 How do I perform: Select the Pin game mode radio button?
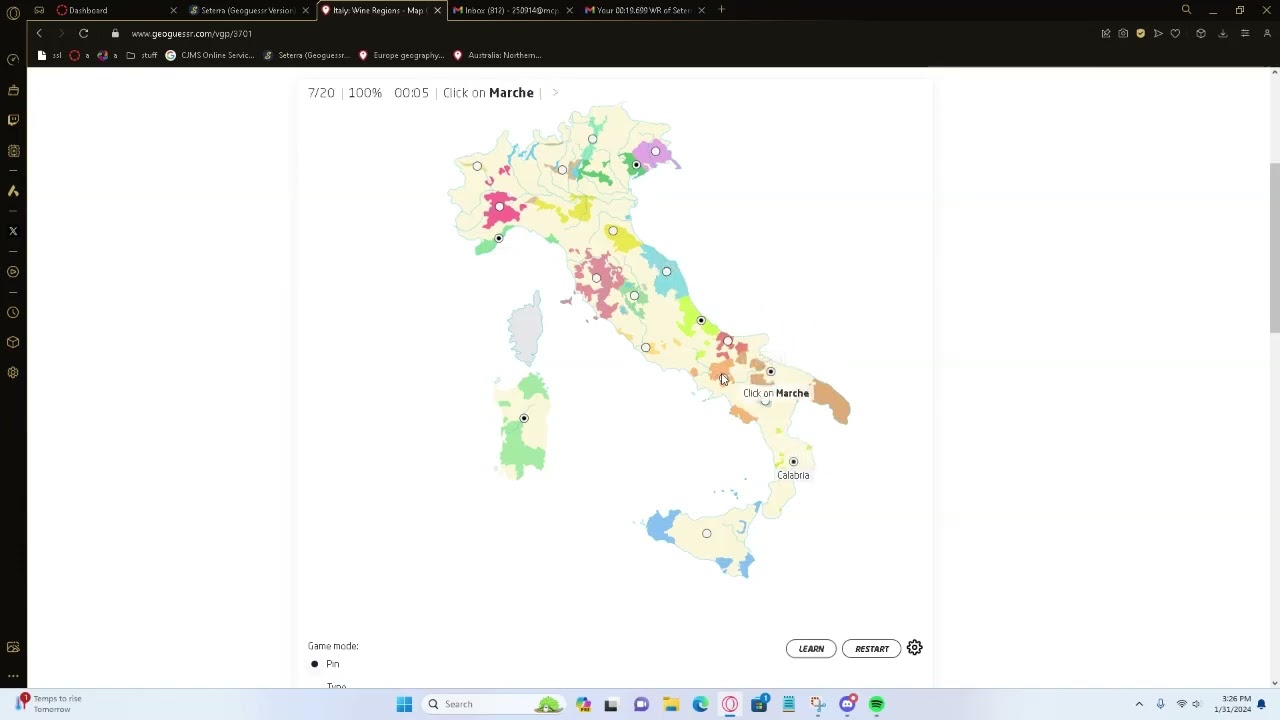point(315,664)
